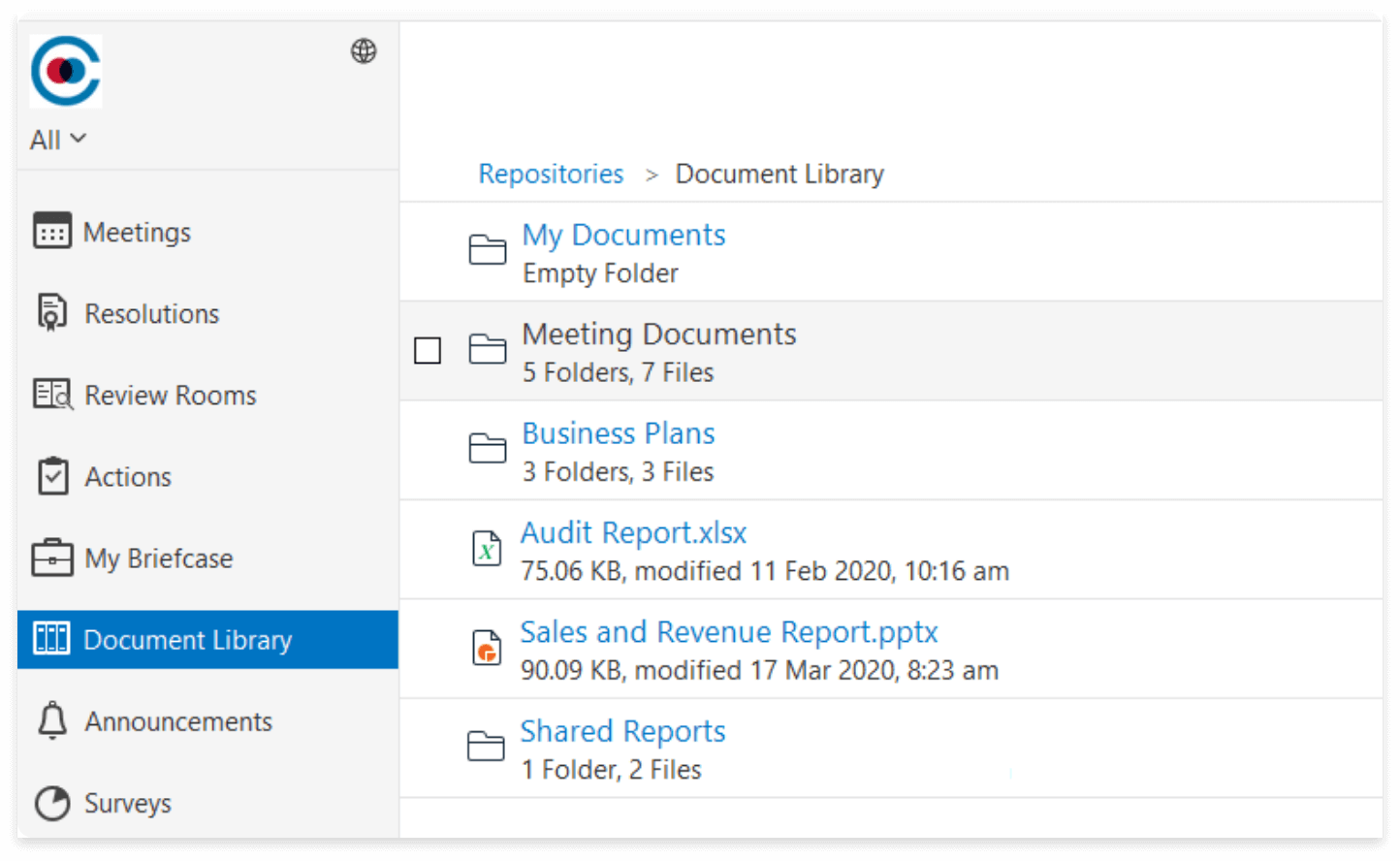
Task: Select the Actions clipboard icon
Action: [50, 476]
